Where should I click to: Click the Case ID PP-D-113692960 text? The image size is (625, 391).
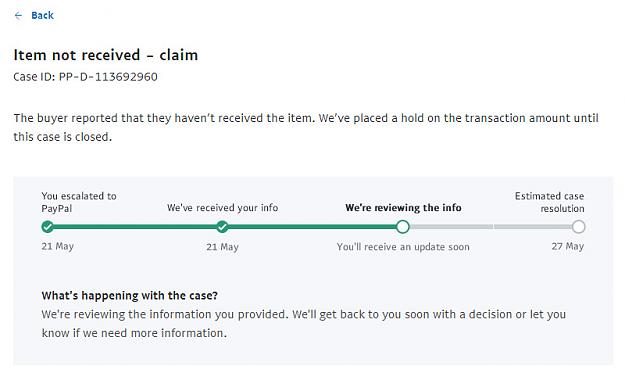coord(85,77)
